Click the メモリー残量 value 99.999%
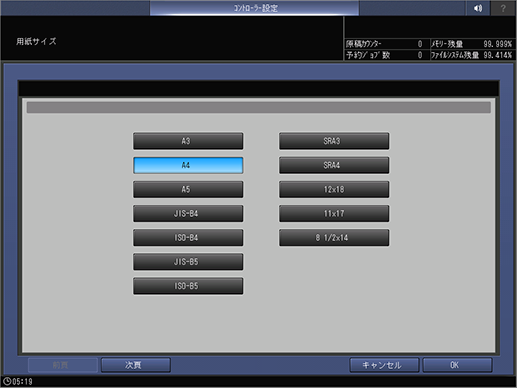 (x=497, y=44)
